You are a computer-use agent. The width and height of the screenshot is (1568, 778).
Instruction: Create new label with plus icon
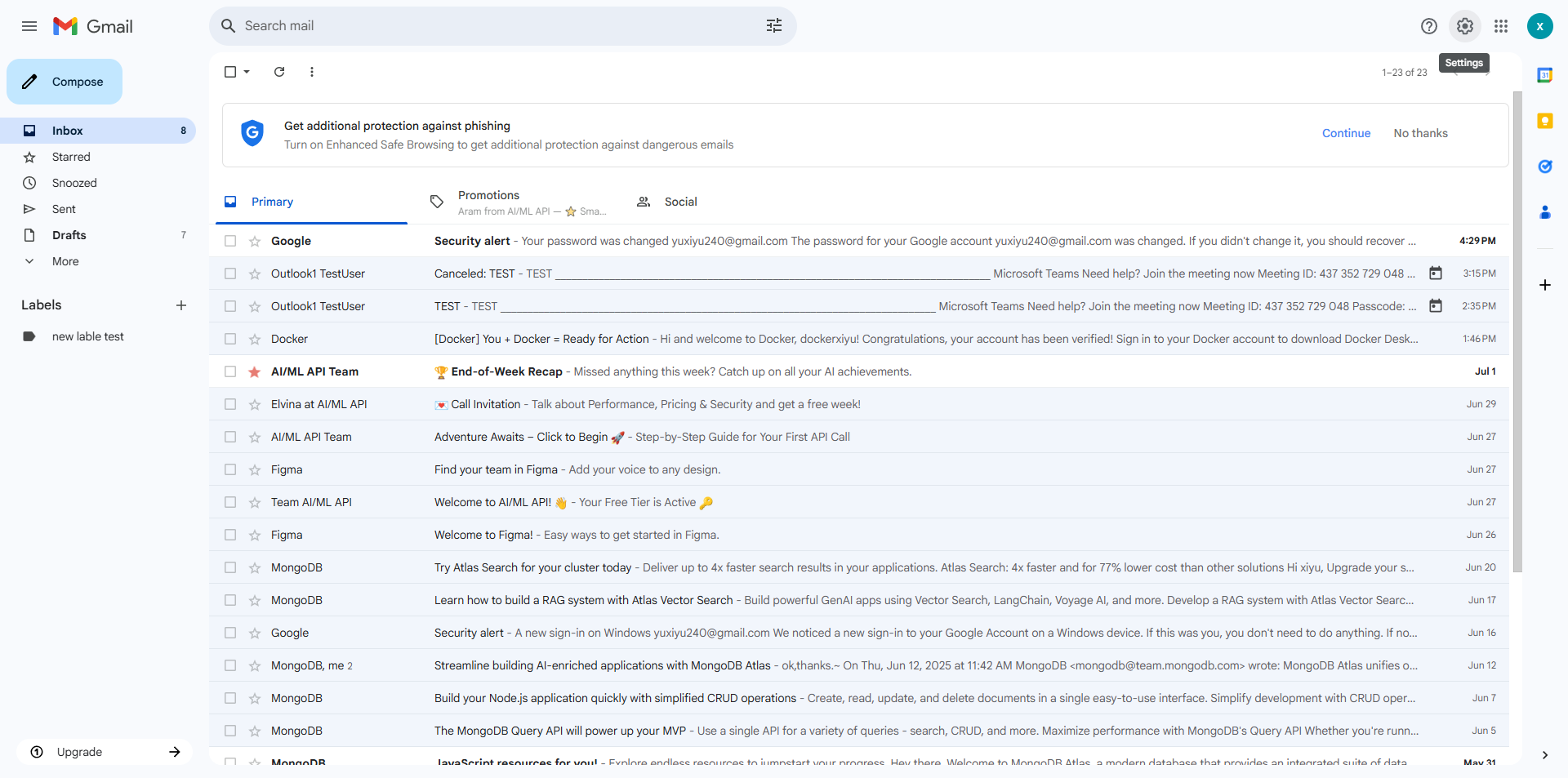[x=181, y=305]
